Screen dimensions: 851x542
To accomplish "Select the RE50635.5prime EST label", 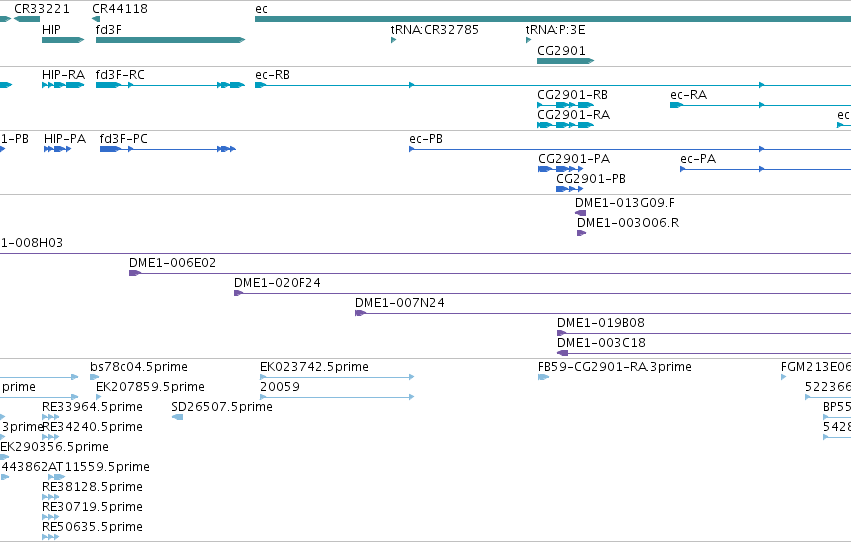I will pos(92,528).
